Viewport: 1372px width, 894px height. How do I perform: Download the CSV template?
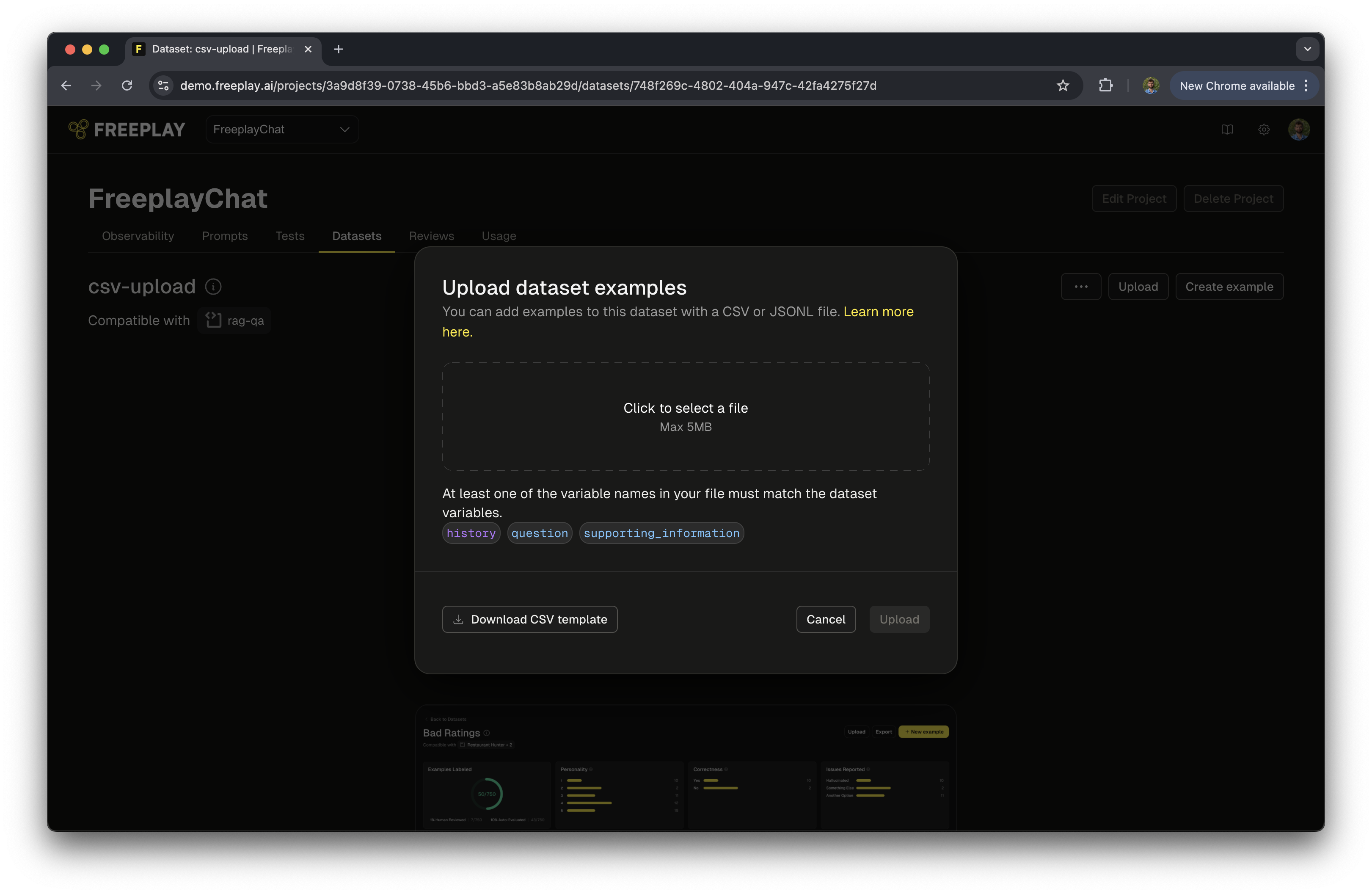coord(529,619)
